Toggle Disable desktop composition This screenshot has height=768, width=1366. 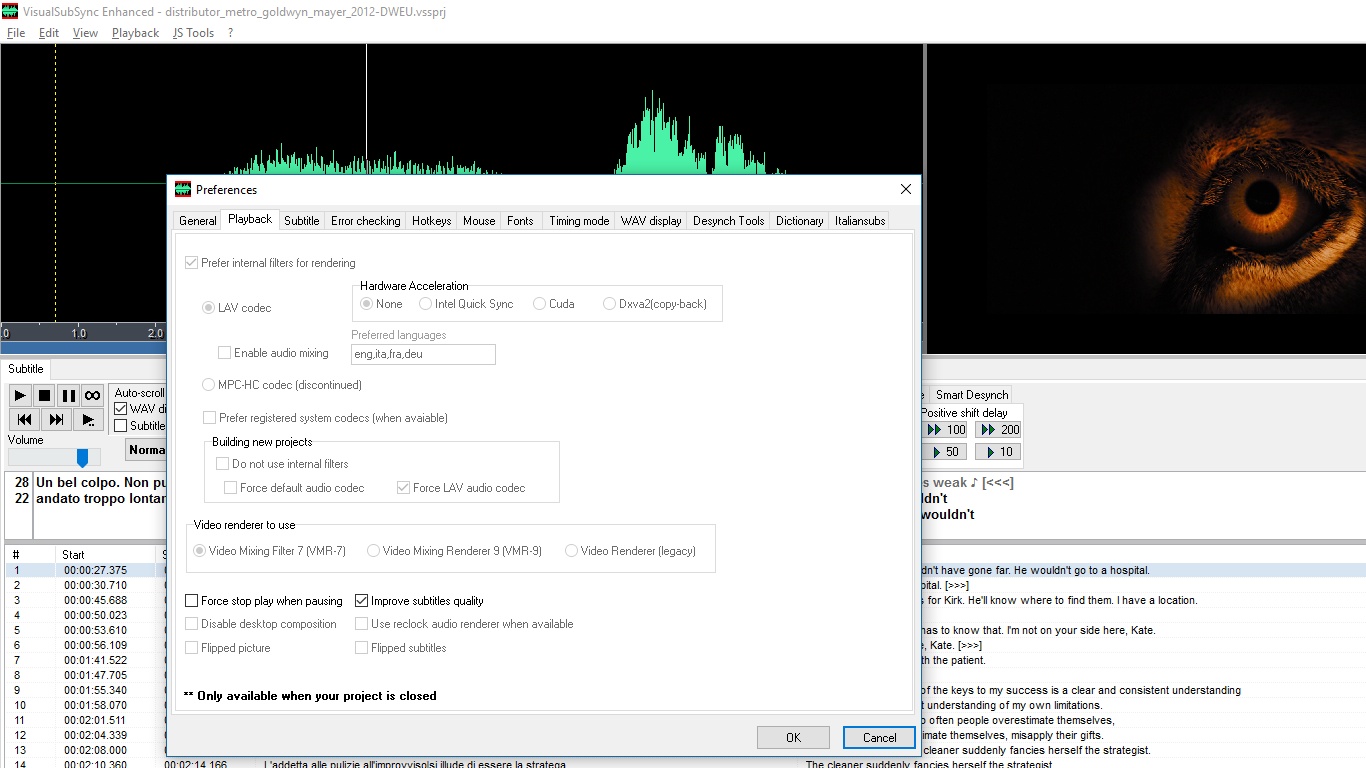click(261, 624)
